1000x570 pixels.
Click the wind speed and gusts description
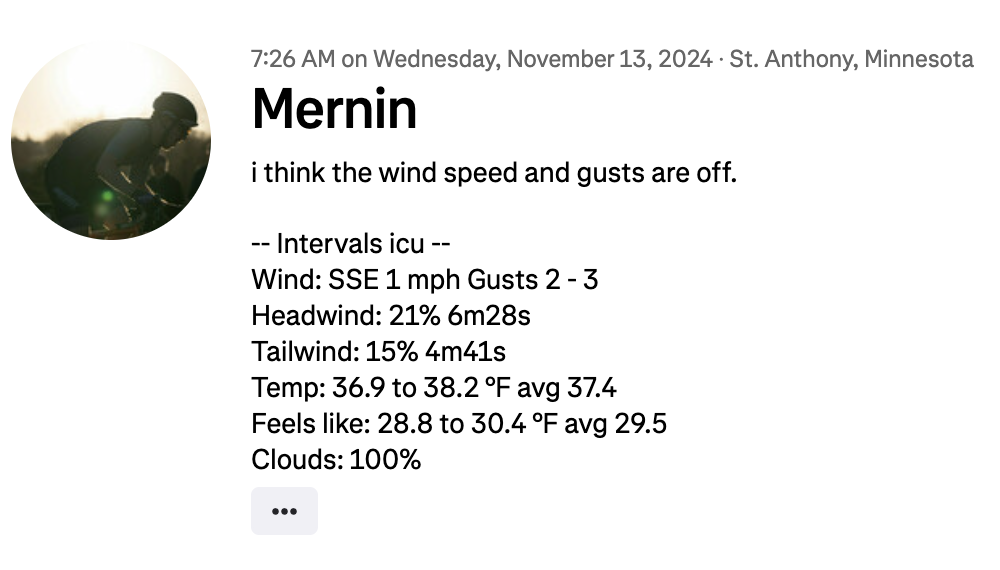(494, 173)
